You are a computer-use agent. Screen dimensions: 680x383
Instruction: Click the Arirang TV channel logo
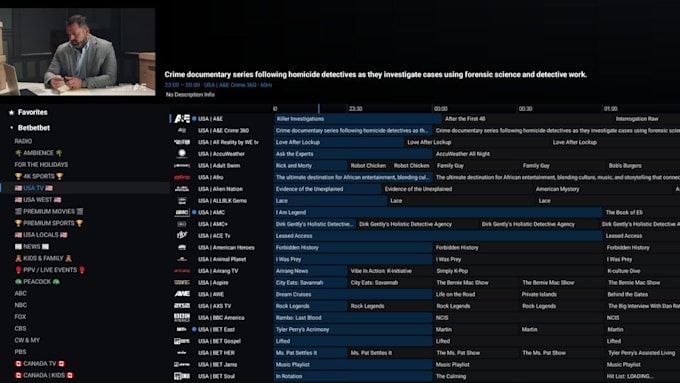tap(182, 271)
